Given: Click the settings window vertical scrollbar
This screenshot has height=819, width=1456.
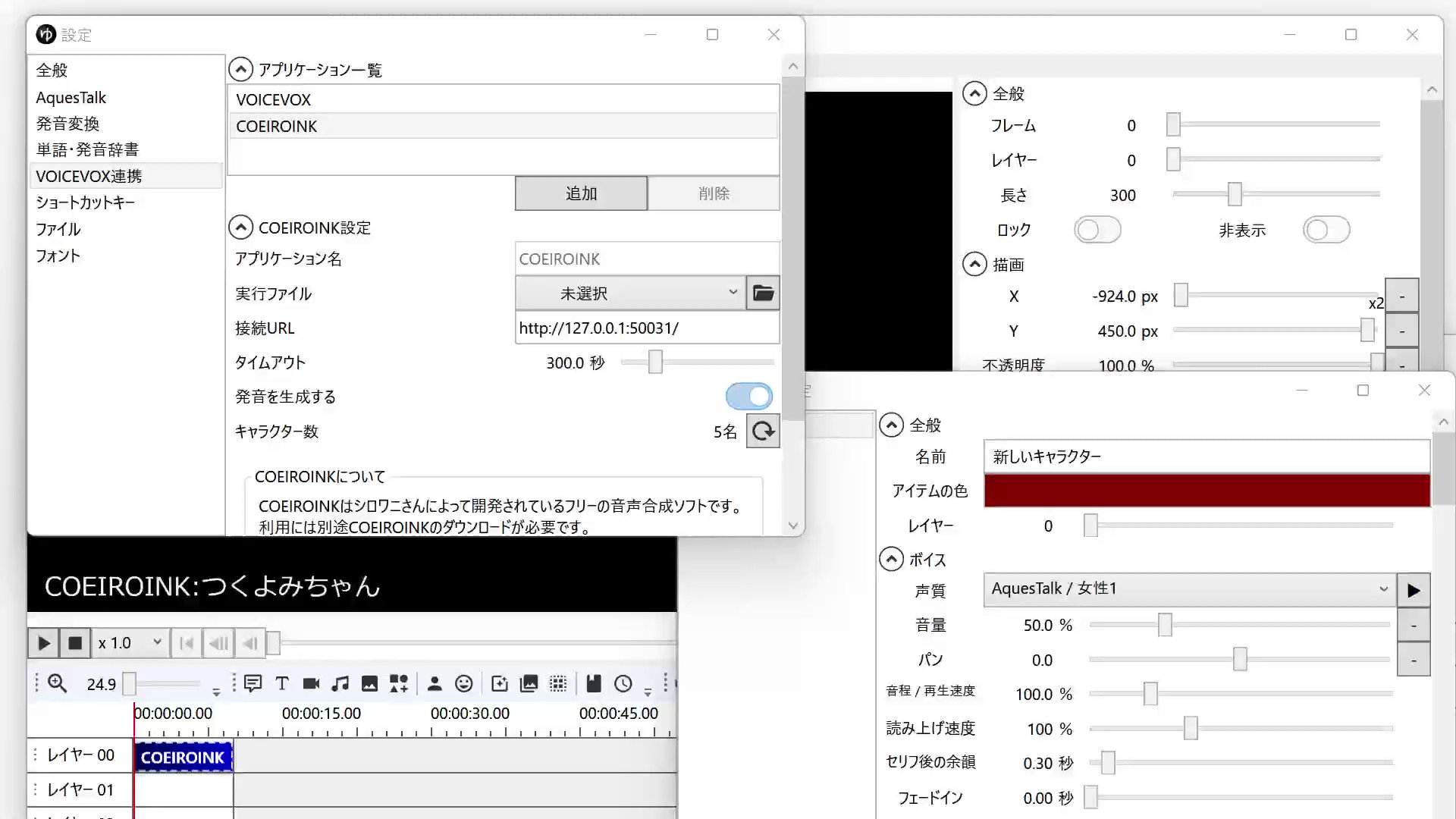Looking at the screenshot, I should pyautogui.click(x=793, y=250).
